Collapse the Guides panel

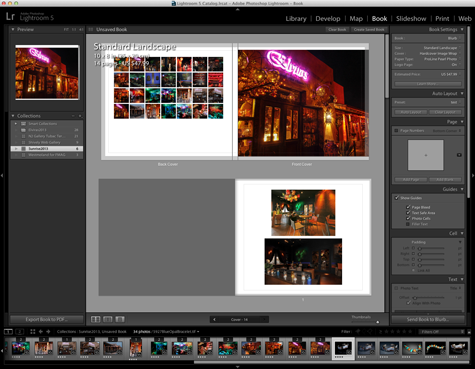pos(462,189)
